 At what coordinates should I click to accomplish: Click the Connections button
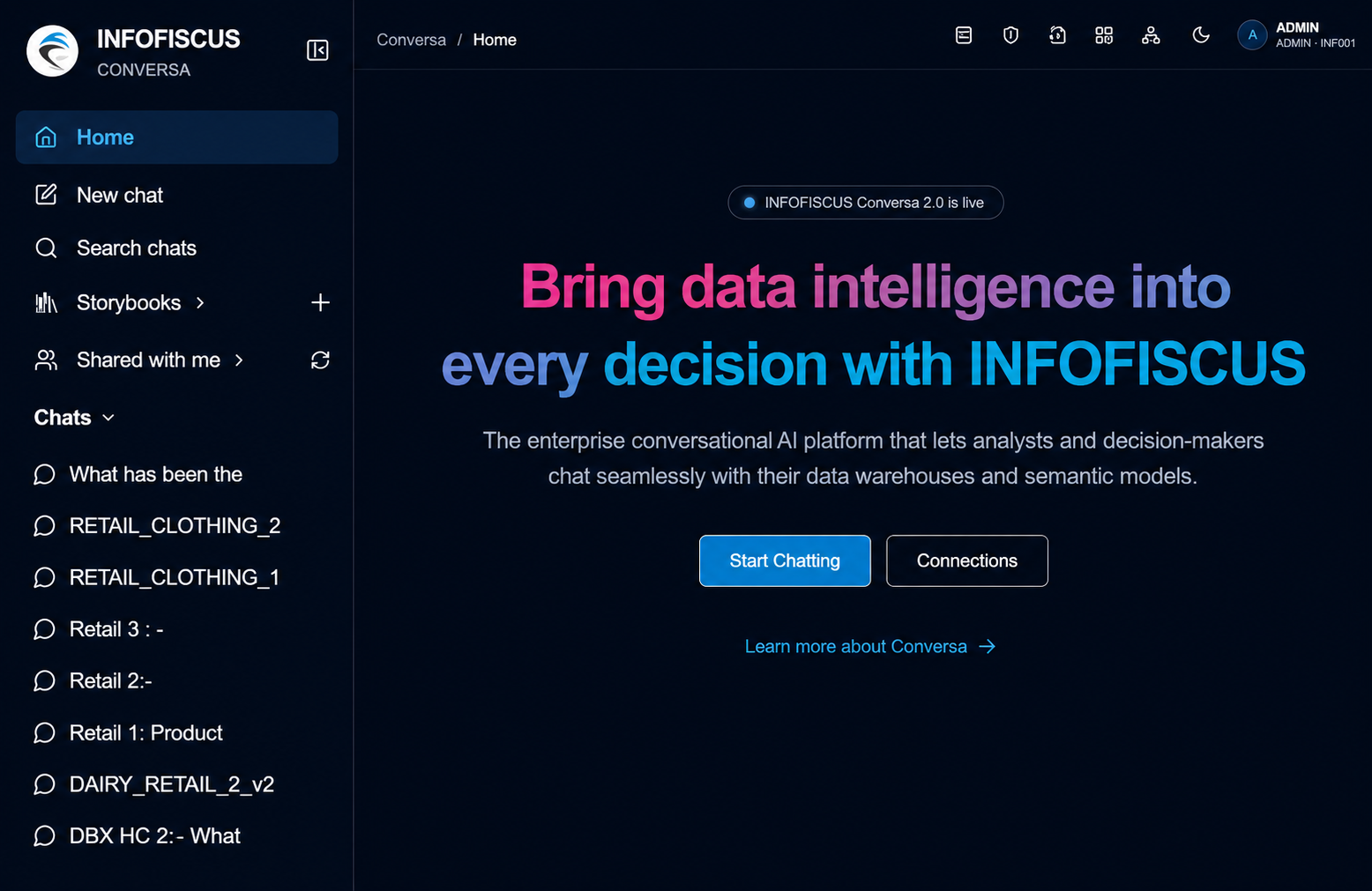pyautogui.click(x=967, y=561)
